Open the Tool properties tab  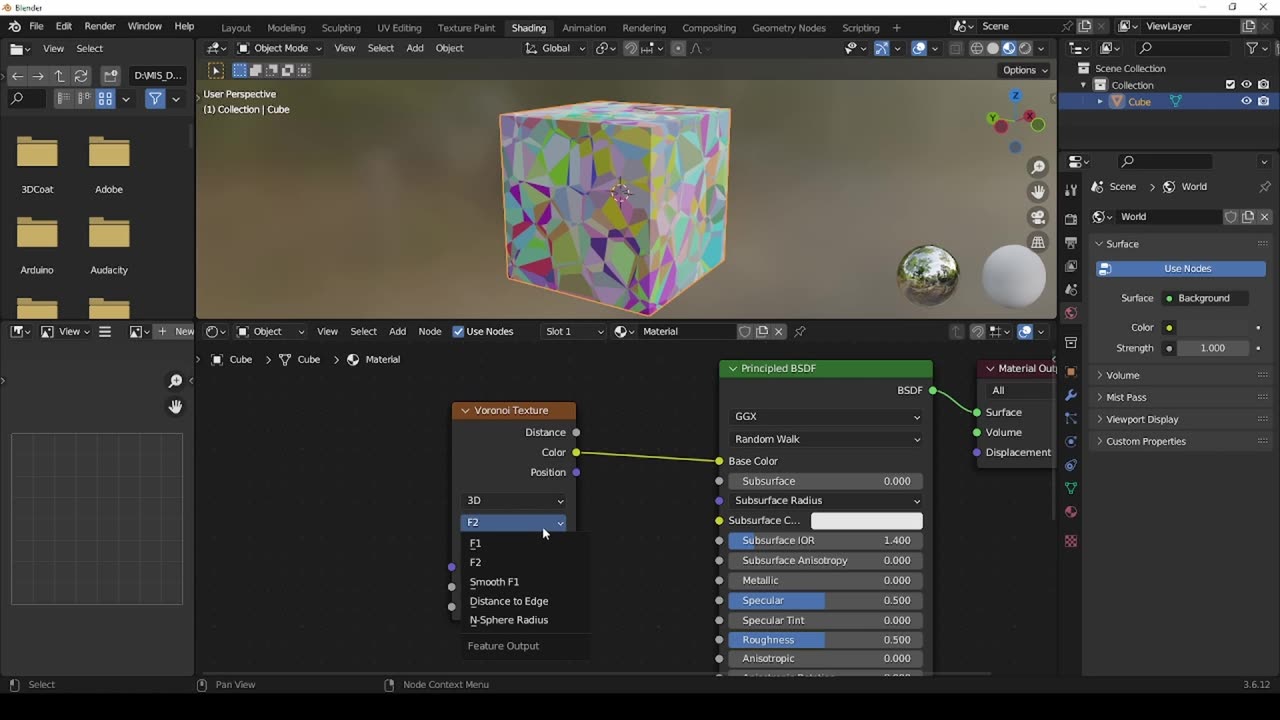(x=1071, y=191)
